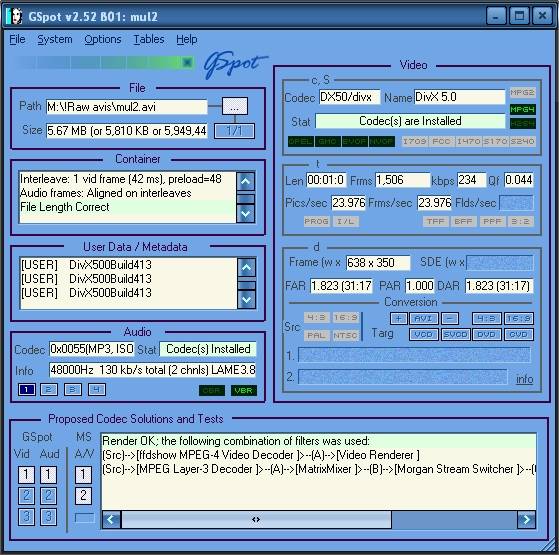Click the I470 colorimetry indicator

pyautogui.click(x=468, y=142)
